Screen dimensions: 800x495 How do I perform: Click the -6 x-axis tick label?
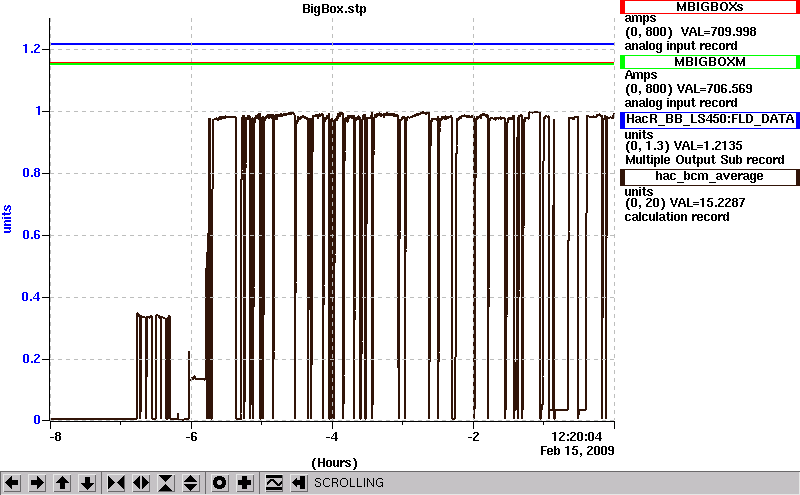coord(191,437)
